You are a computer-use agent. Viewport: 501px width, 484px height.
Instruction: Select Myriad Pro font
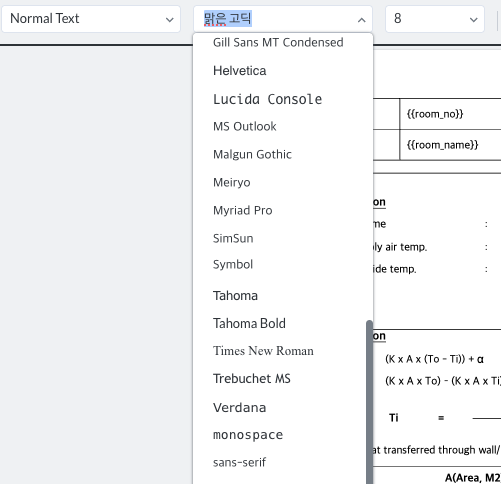click(243, 210)
